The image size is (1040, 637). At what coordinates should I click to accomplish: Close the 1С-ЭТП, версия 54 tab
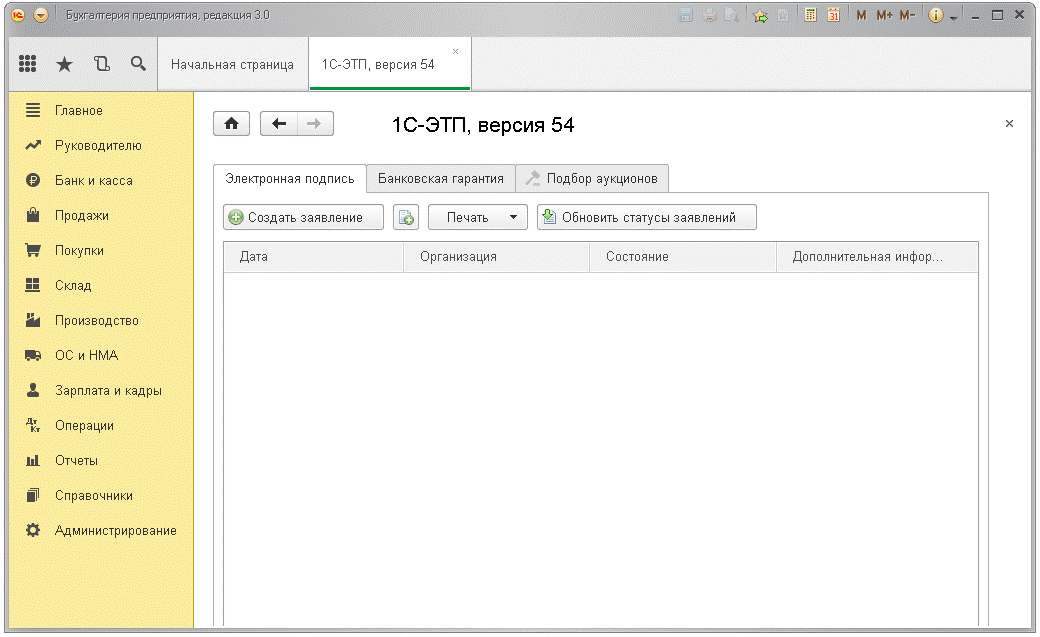coord(455,51)
